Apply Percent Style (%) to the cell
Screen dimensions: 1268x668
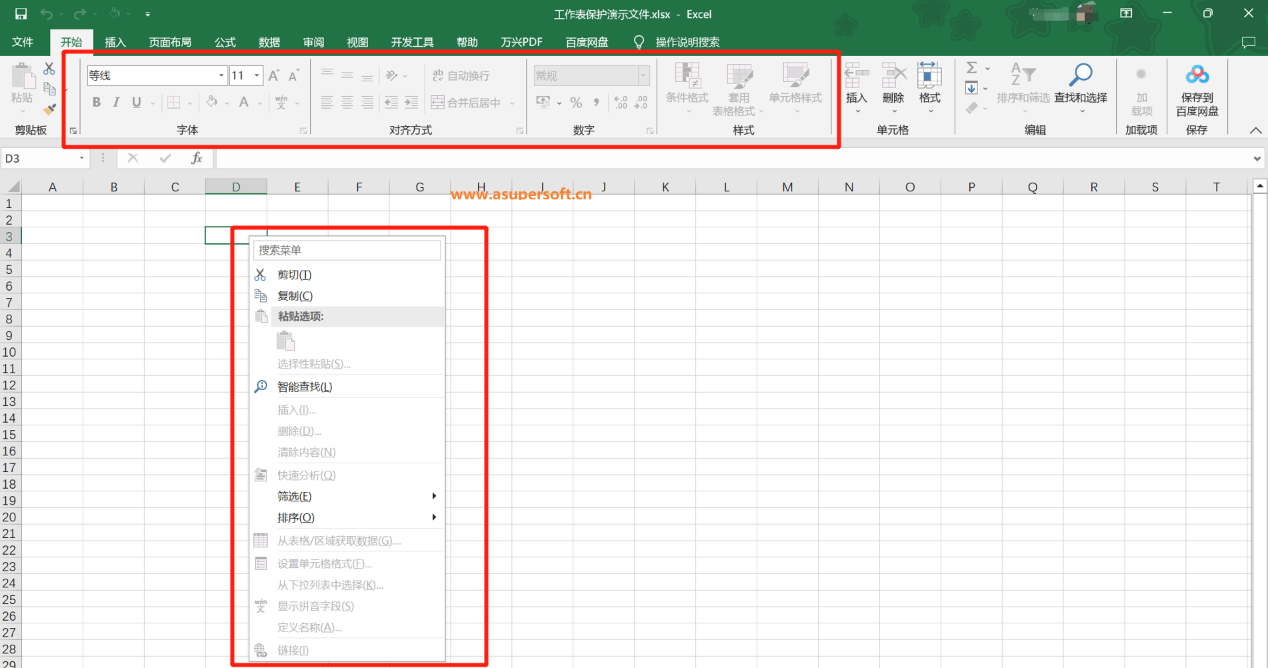pos(576,101)
